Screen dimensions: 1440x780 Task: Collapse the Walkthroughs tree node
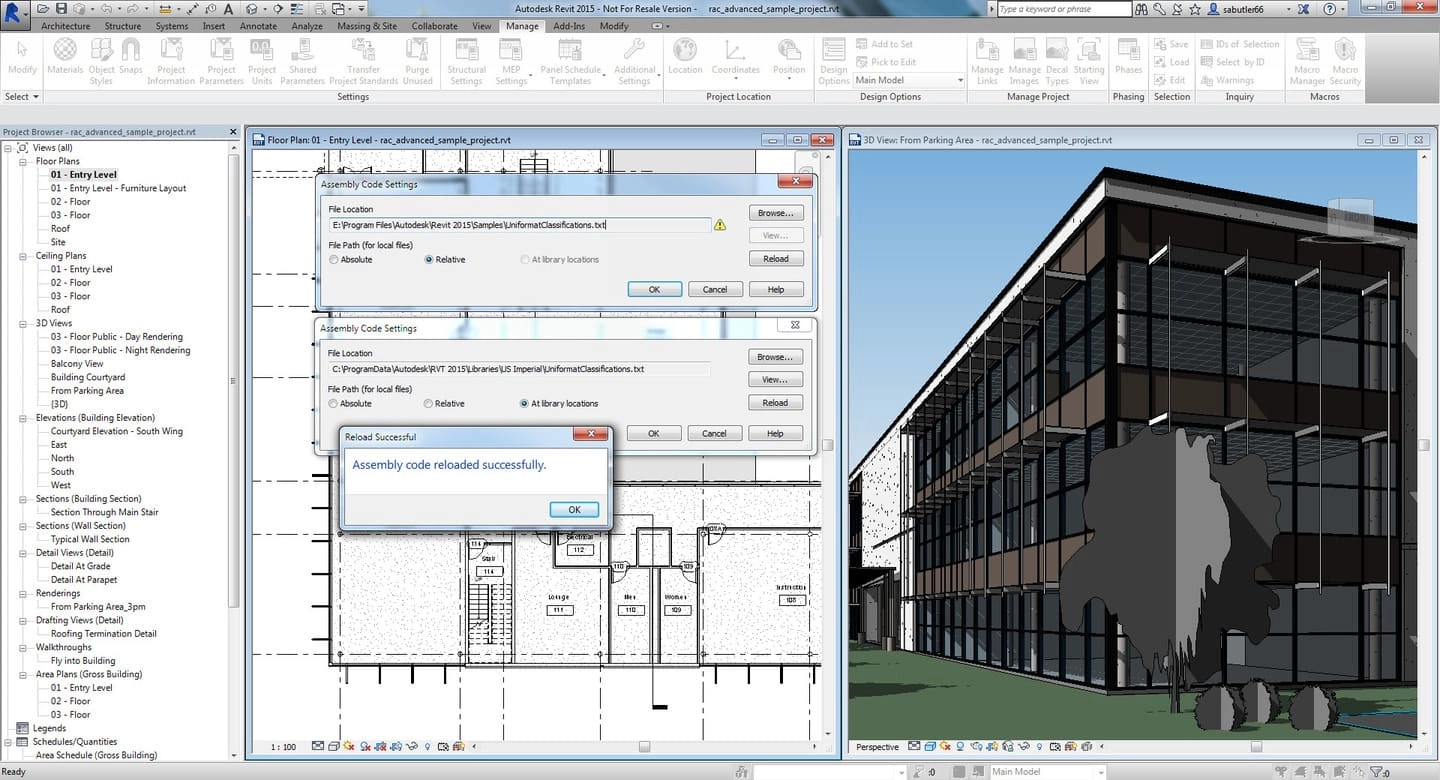coord(23,647)
